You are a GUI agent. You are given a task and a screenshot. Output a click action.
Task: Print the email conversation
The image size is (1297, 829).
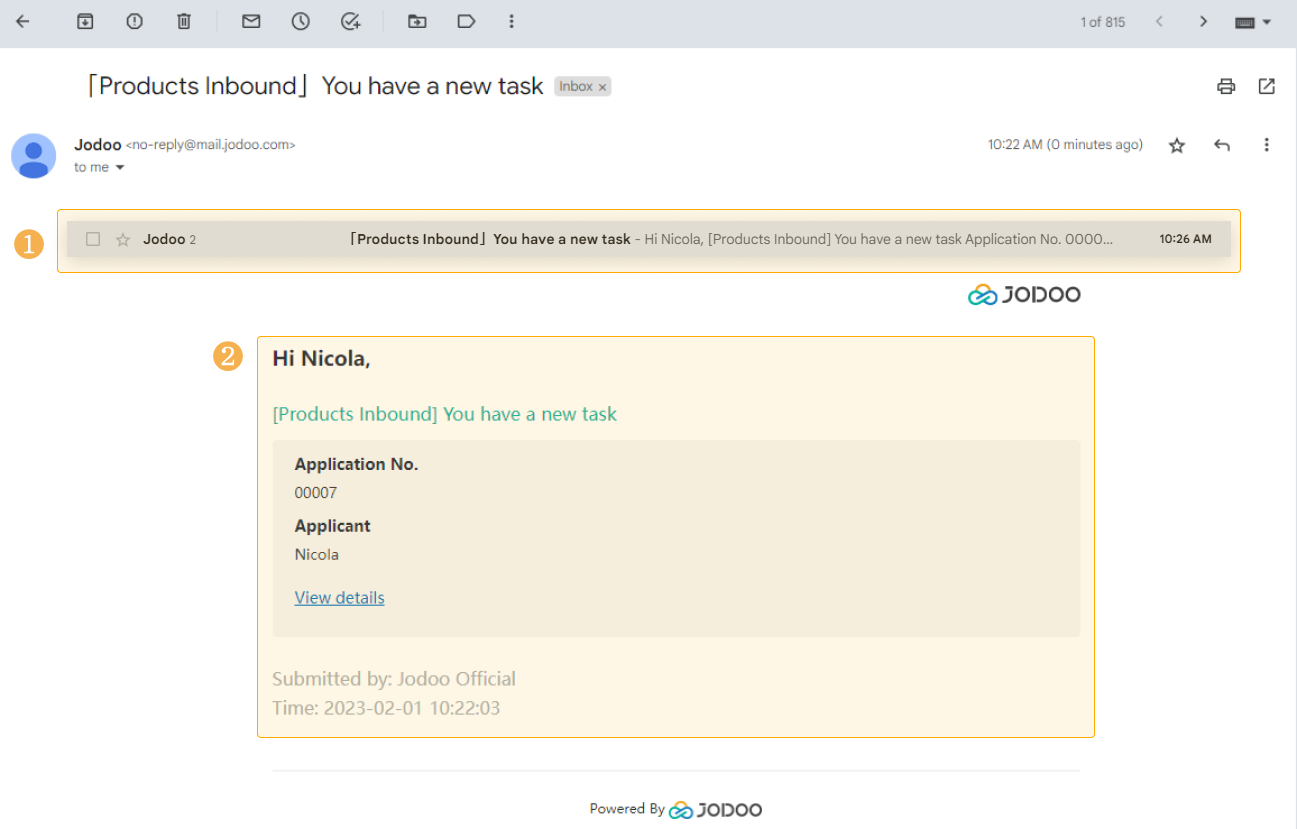point(1226,86)
